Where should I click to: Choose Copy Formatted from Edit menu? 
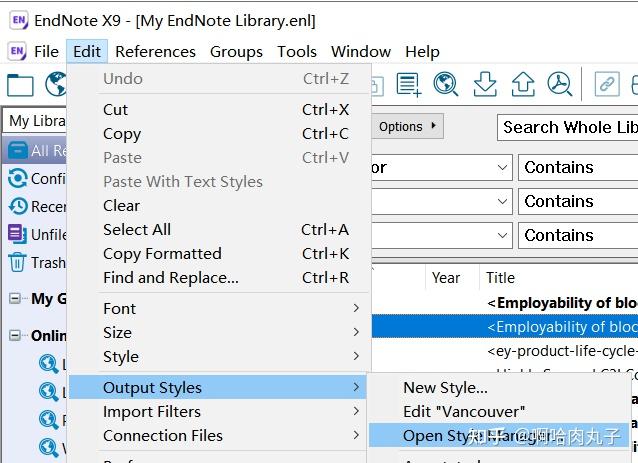[162, 254]
